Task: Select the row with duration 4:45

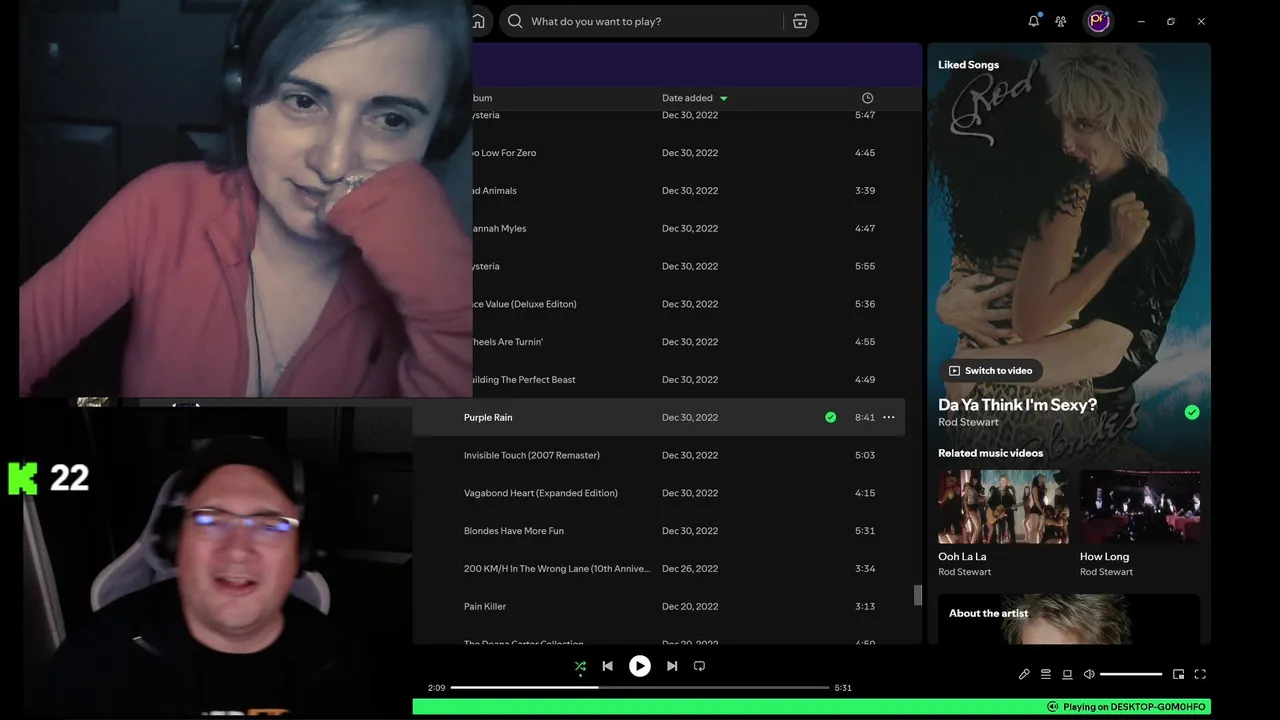Action: pyautogui.click(x=690, y=153)
